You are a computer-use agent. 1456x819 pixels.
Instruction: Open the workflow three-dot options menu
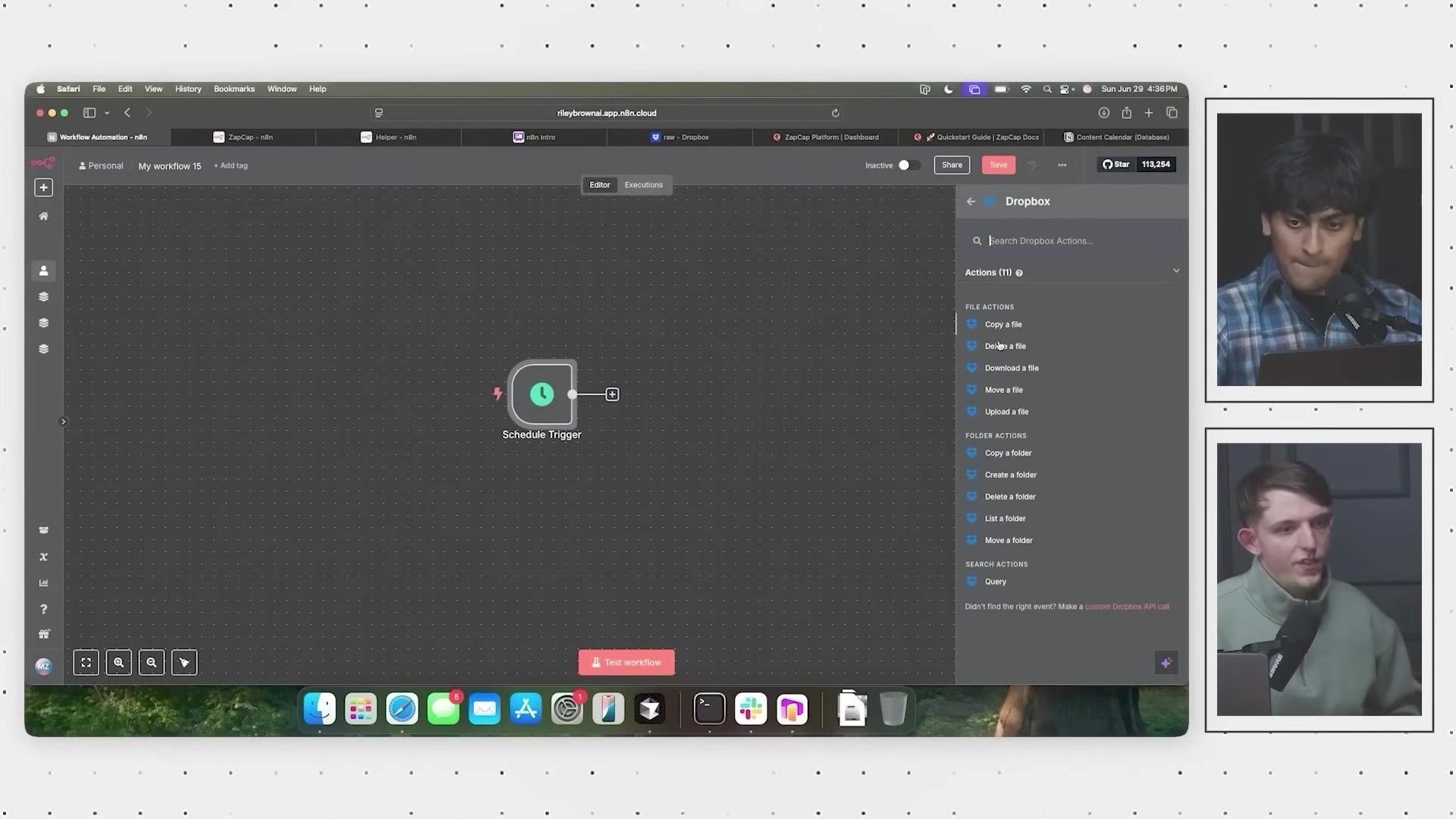1062,165
